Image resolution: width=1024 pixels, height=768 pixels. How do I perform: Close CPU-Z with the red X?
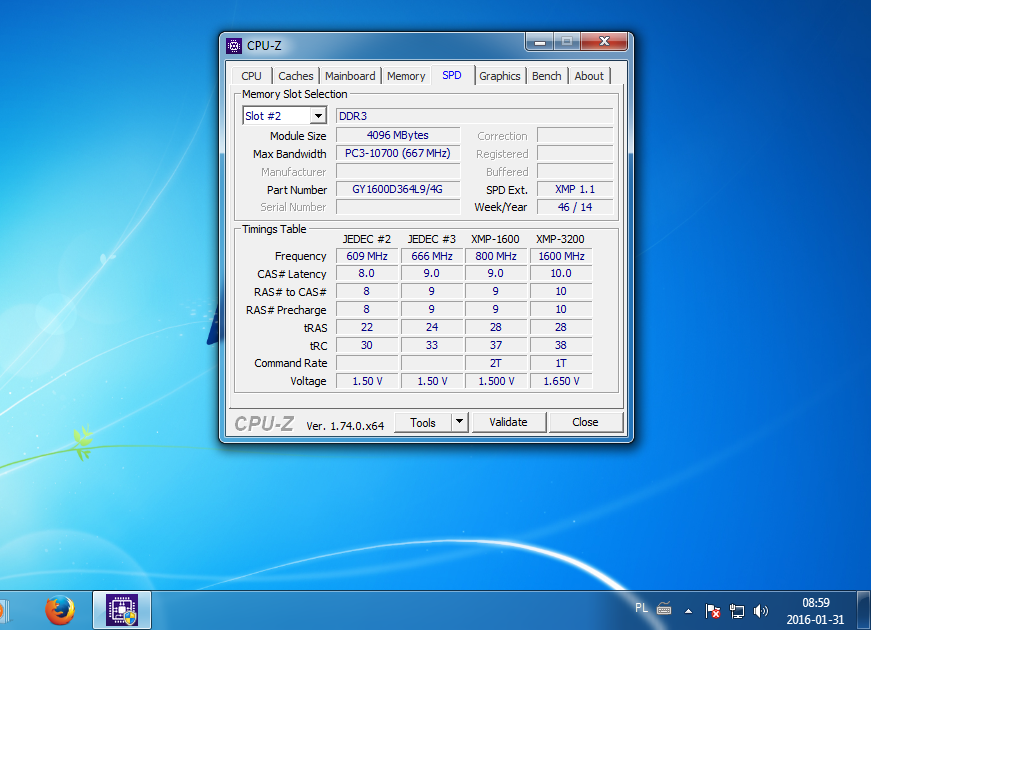[x=604, y=42]
